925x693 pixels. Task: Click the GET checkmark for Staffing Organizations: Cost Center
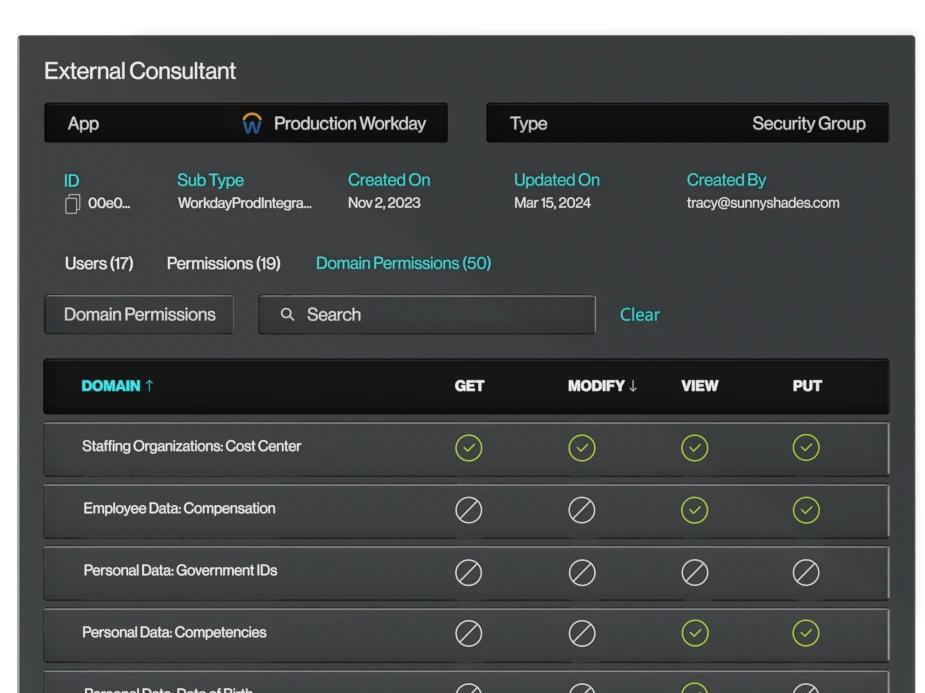pyautogui.click(x=469, y=448)
